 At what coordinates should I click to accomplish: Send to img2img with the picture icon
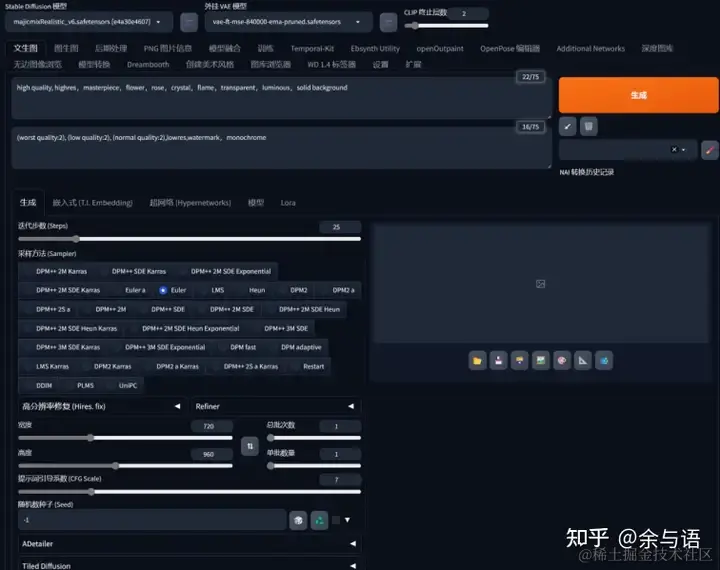tap(541, 361)
